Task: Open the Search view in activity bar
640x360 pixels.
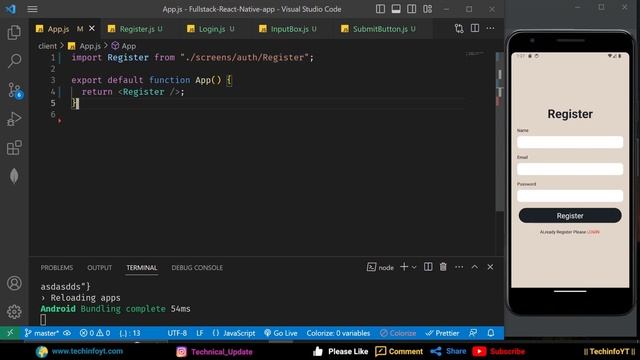Action: tap(14, 61)
